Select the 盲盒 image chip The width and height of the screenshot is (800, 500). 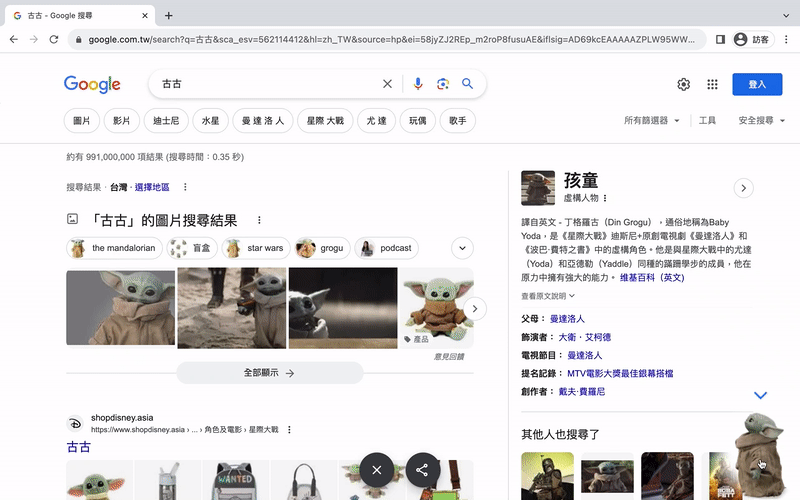[192, 248]
